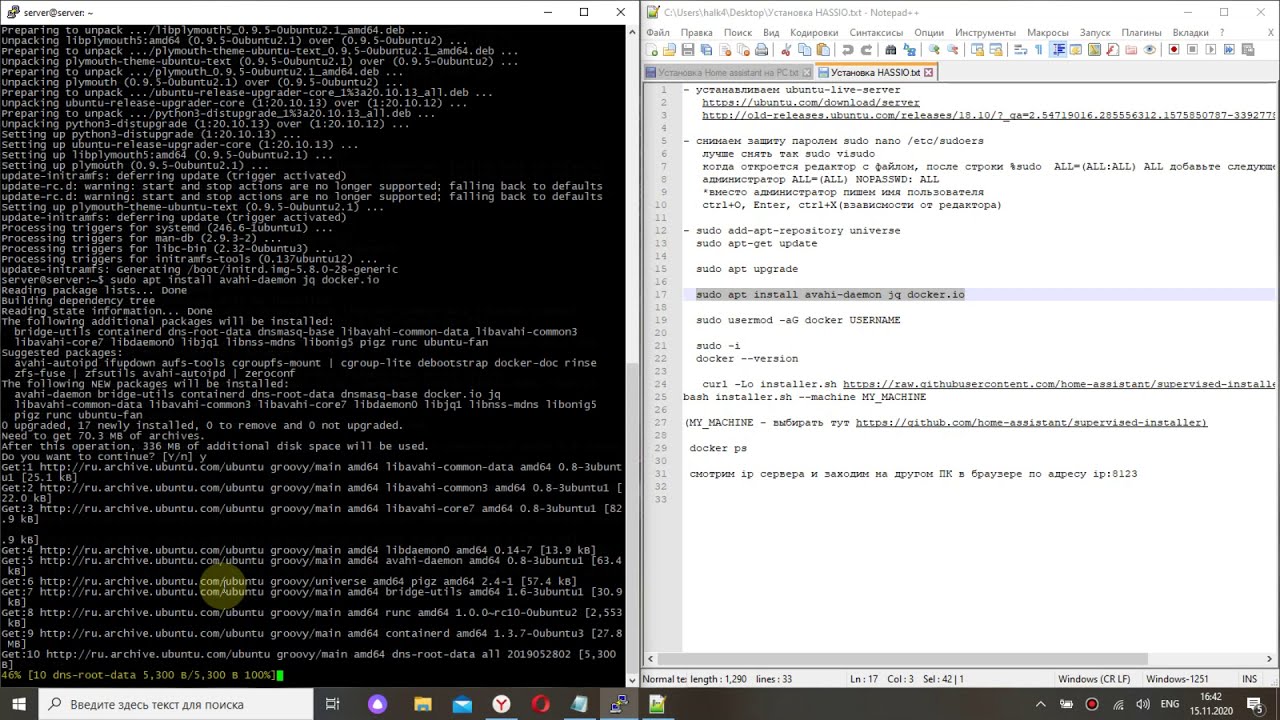The width and height of the screenshot is (1280, 720).
Task: Toggle synchronized vertical scrolling icon
Action: pos(977,50)
